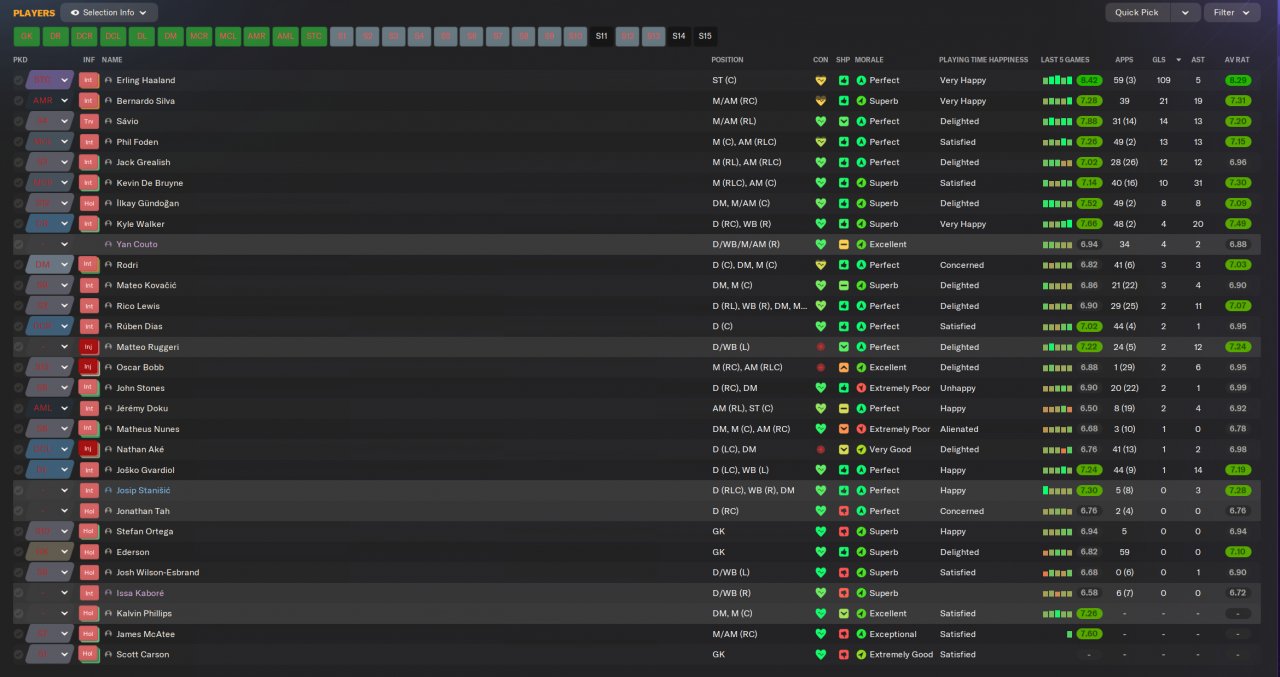Click Ederson's Hol status badge
This screenshot has width=1280, height=677.
(x=88, y=552)
